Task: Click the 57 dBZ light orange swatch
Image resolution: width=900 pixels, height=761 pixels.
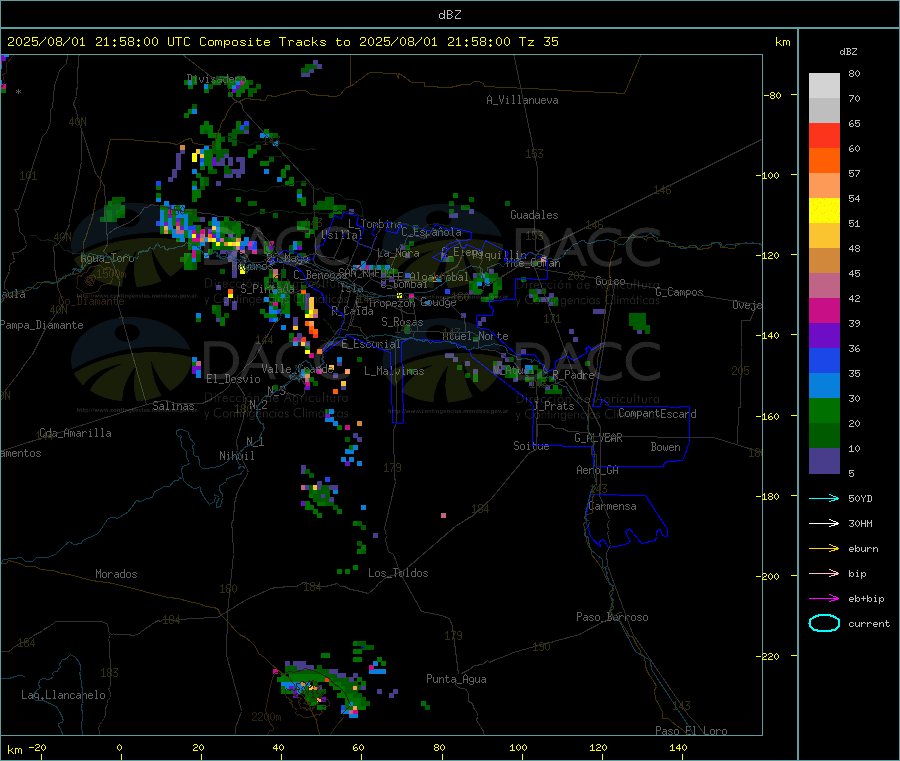Action: [x=824, y=185]
